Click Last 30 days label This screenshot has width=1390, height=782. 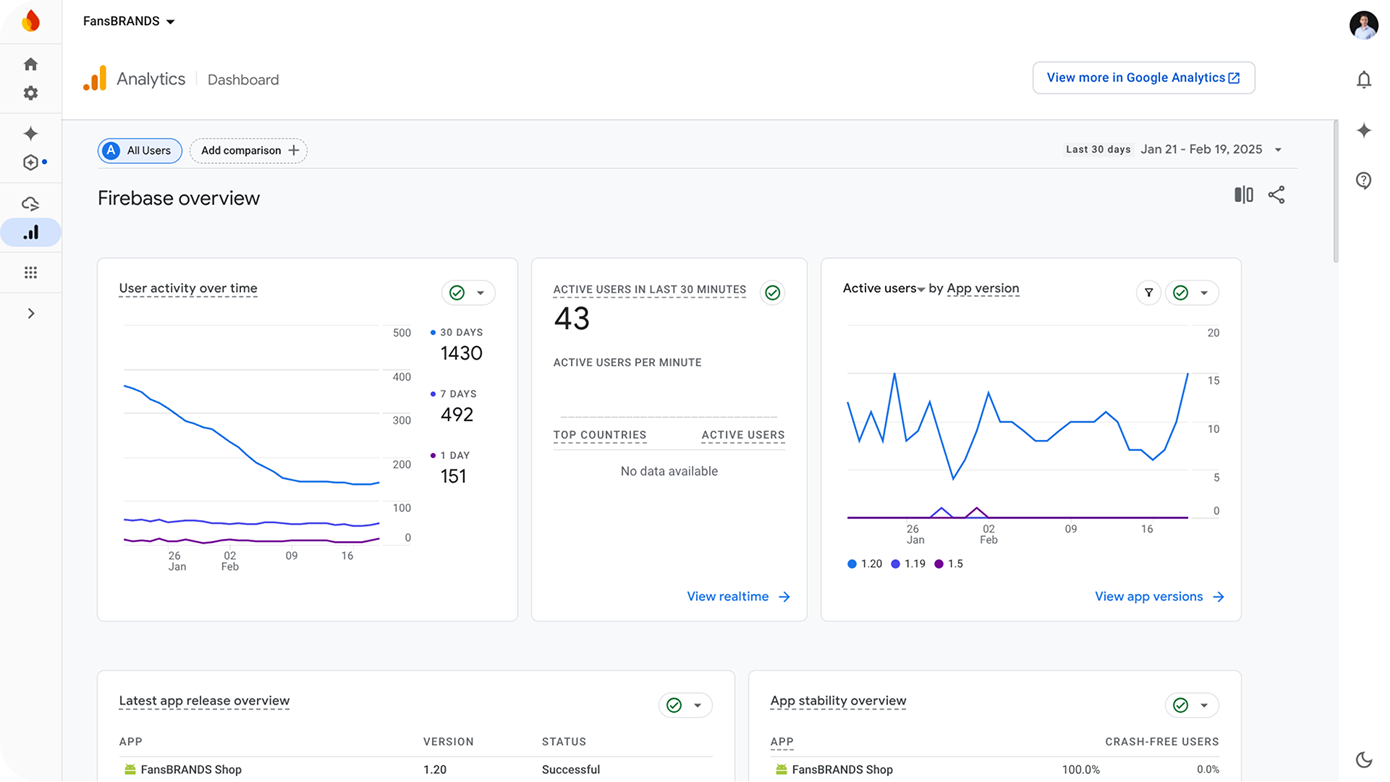click(1098, 150)
